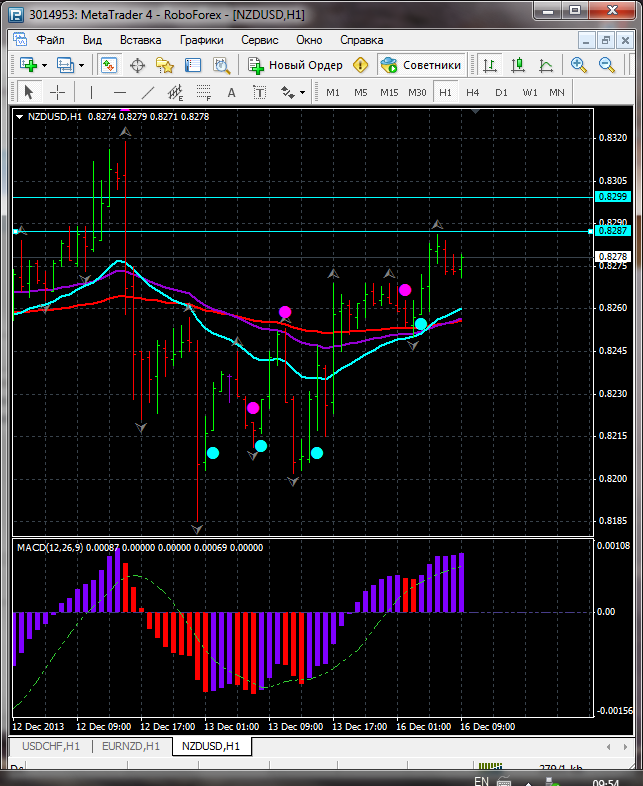
Task: Click the zoom in magnifier icon
Action: [x=579, y=65]
